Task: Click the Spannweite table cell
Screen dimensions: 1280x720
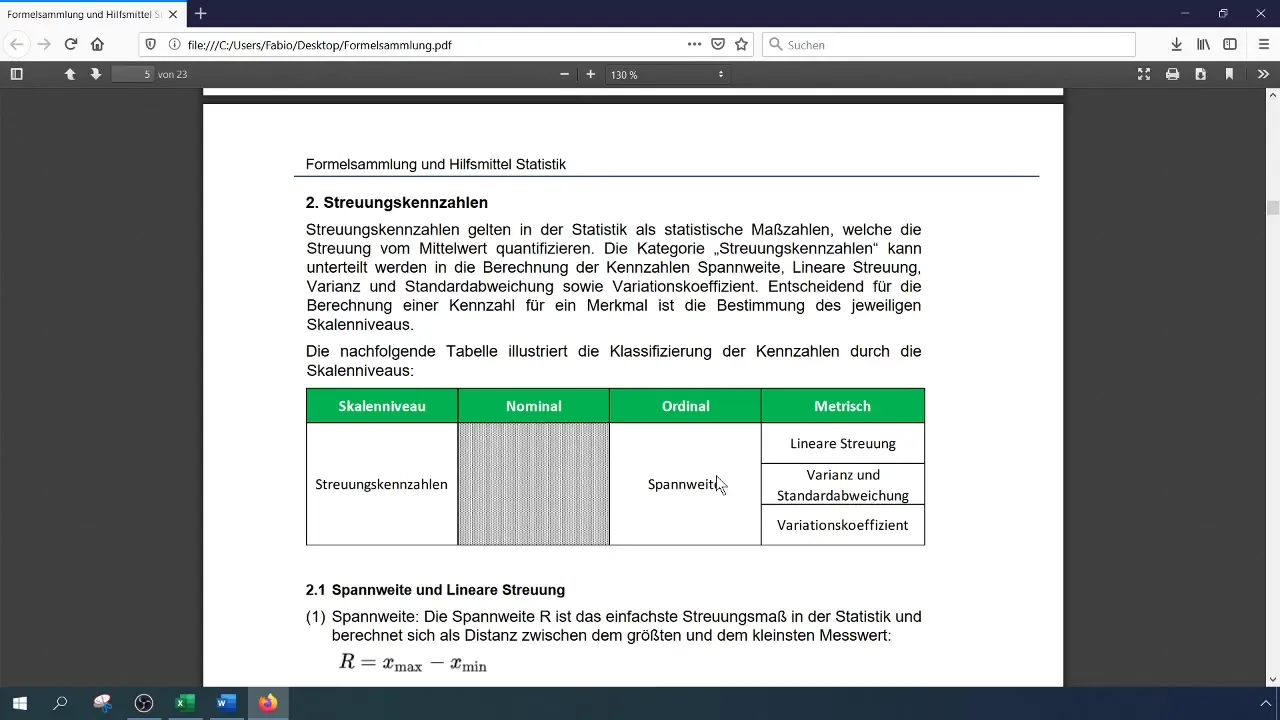Action: pos(685,484)
